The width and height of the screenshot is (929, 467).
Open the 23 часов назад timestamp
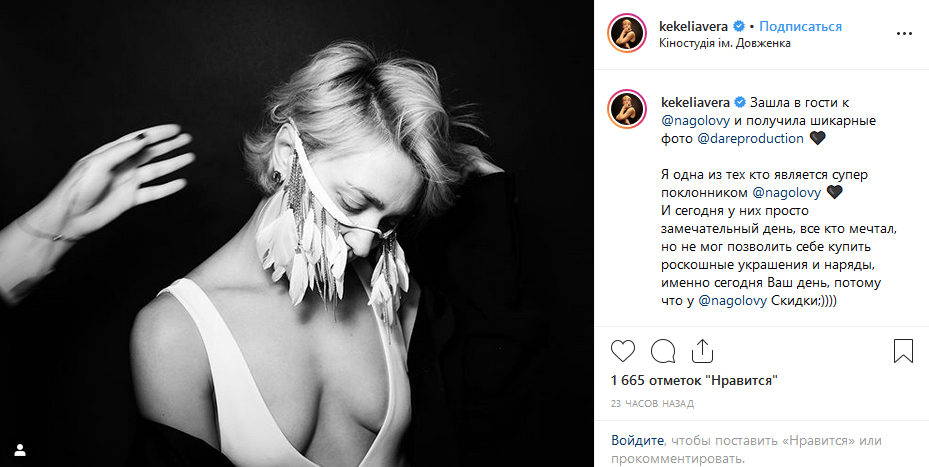click(x=652, y=404)
